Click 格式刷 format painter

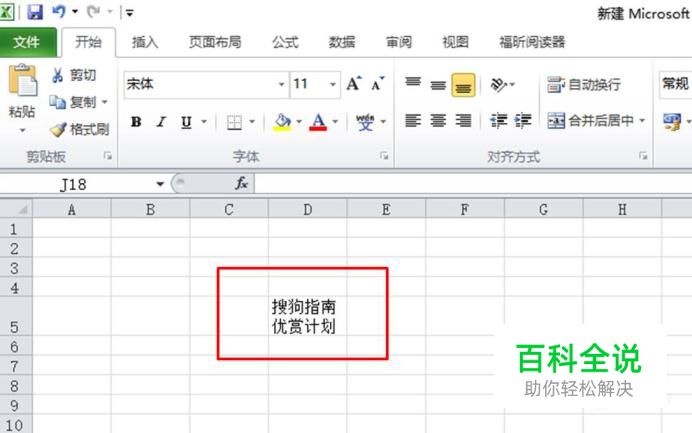point(79,129)
